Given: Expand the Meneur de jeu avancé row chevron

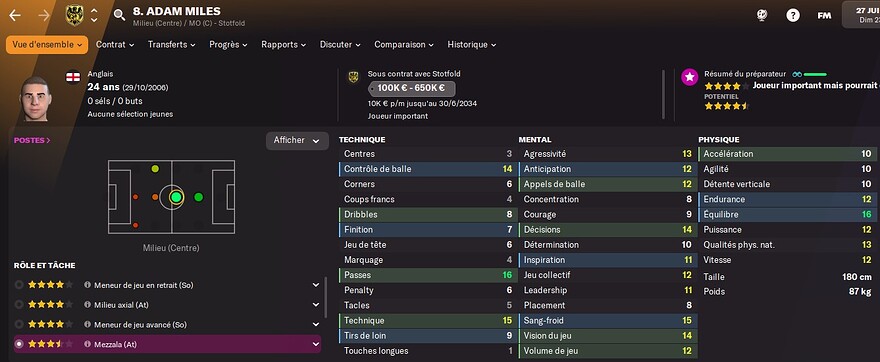Looking at the screenshot, I should [x=316, y=324].
